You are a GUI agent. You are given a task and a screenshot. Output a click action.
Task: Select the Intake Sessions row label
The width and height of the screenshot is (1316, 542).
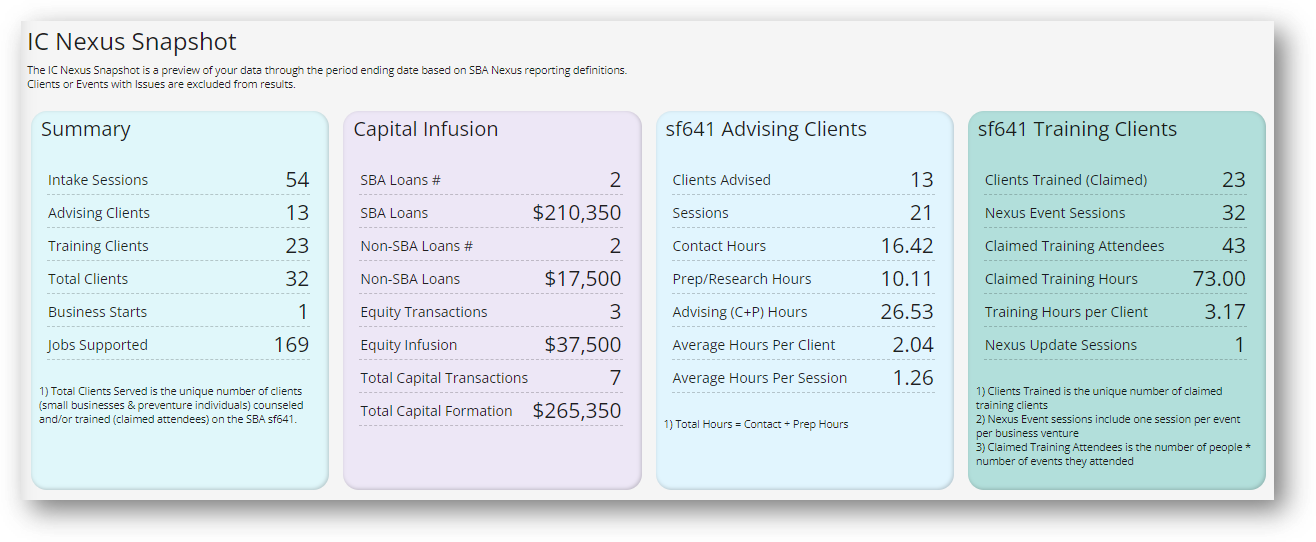[98, 180]
